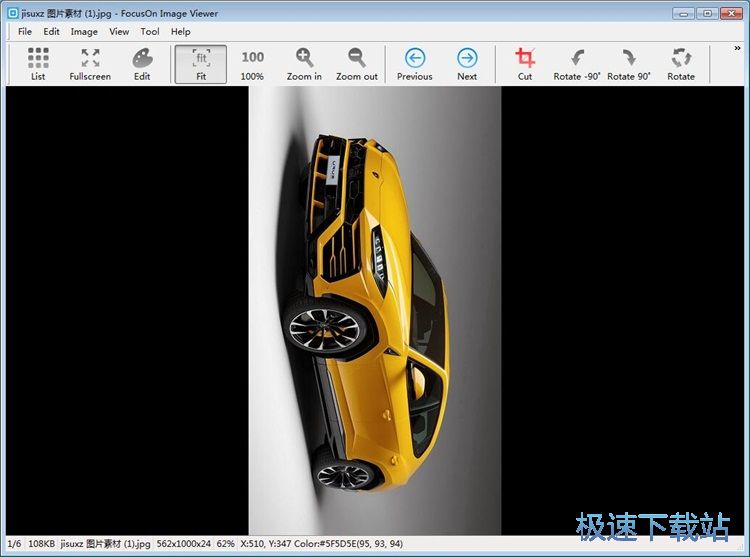The image size is (750, 557).
Task: Rotate the image -90 degrees
Action: [x=577, y=64]
